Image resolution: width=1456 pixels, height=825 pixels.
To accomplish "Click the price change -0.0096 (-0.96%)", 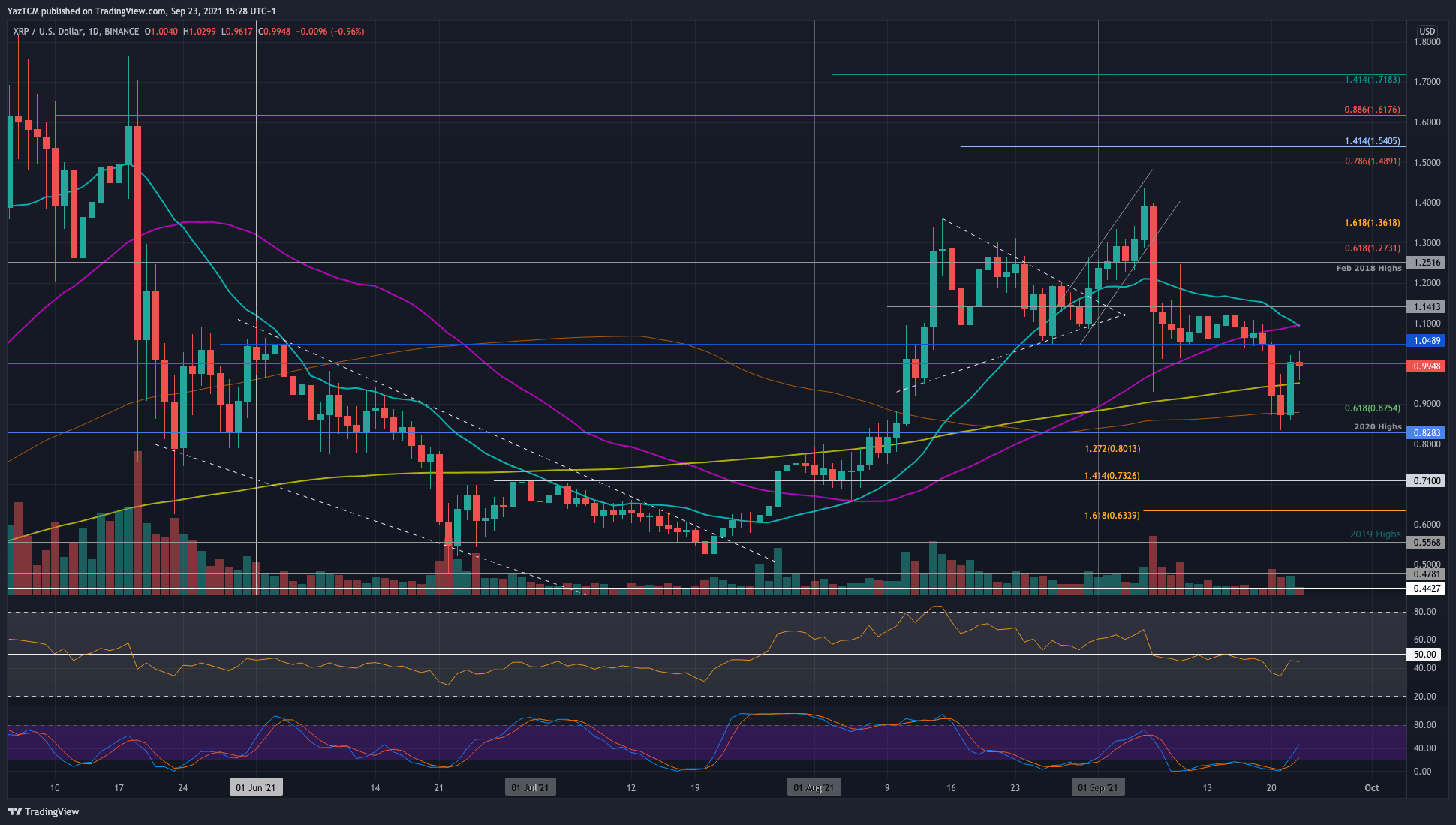I will 330,32.
